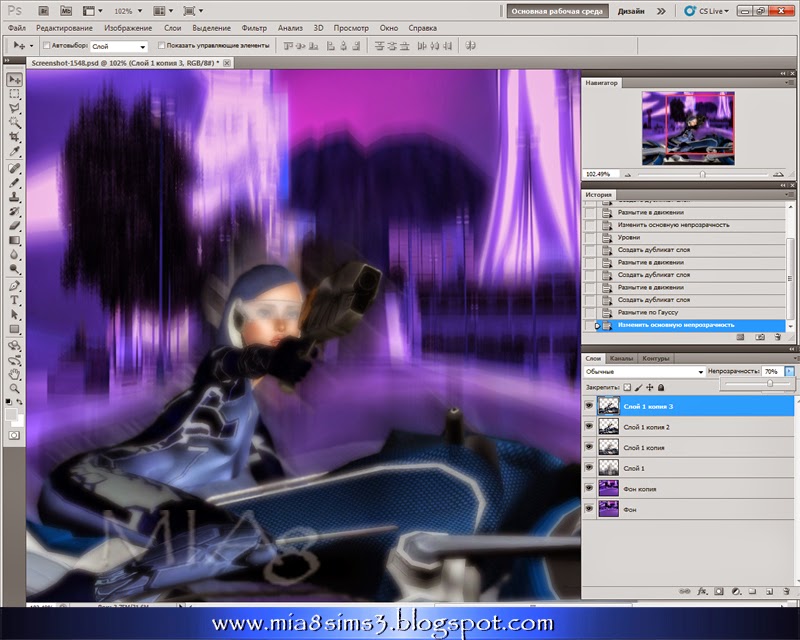Viewport: 800px width, 640px height.
Task: Switch to the Контуры tab
Action: [x=656, y=359]
